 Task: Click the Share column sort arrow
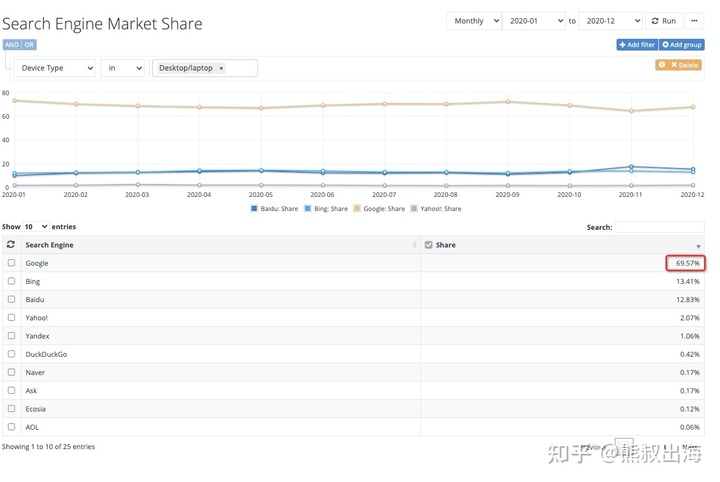[x=698, y=247]
